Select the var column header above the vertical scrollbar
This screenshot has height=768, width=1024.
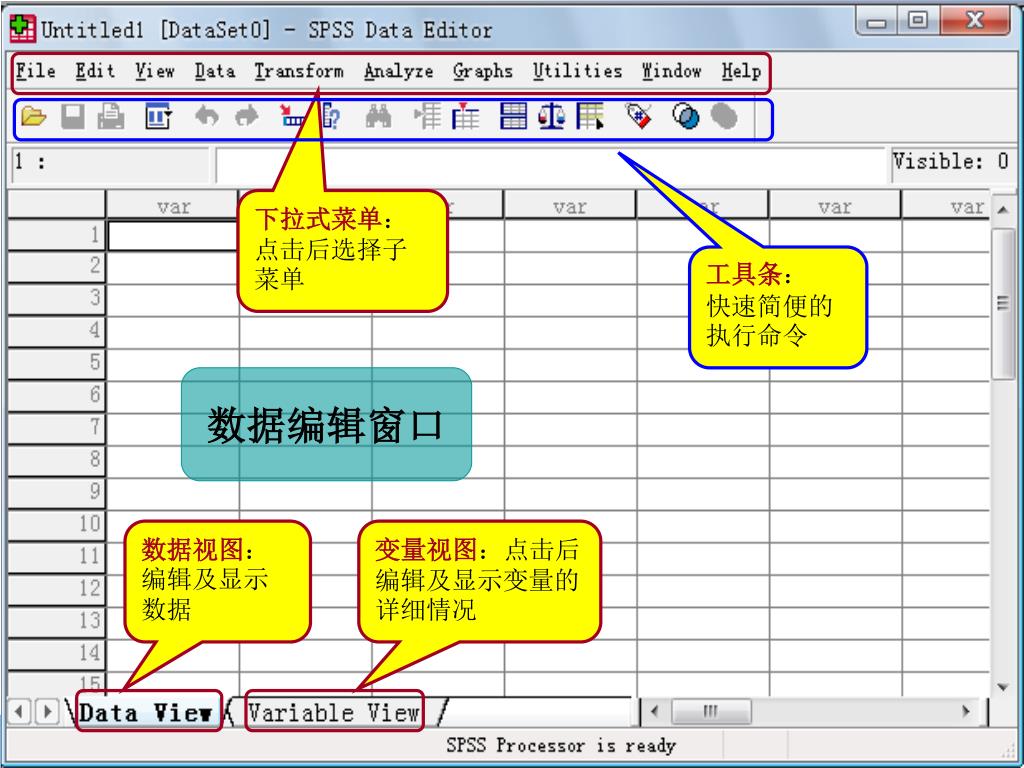(946, 206)
